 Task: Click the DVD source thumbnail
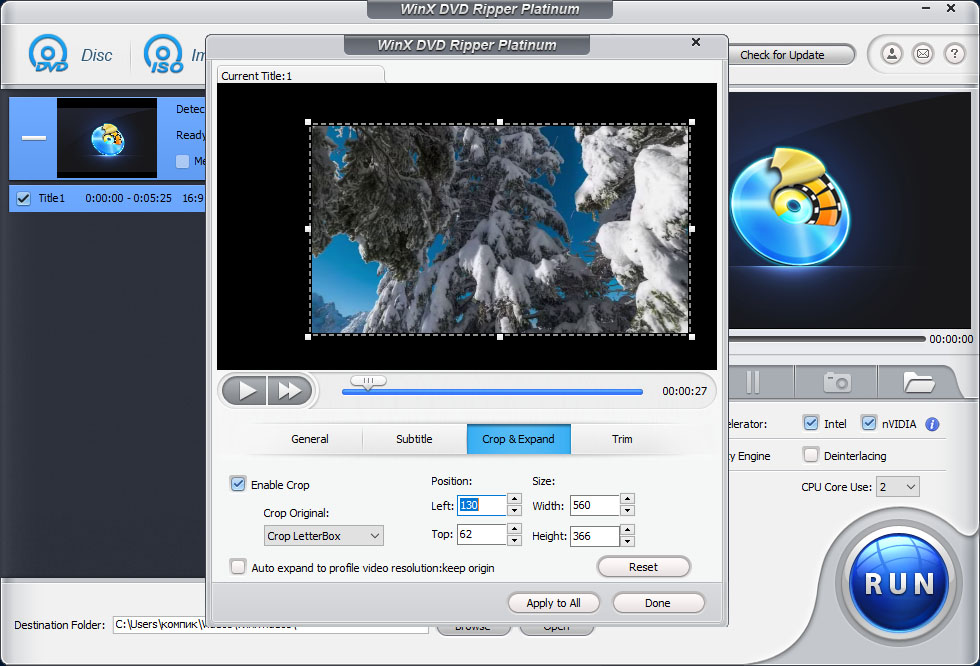pyautogui.click(x=107, y=138)
